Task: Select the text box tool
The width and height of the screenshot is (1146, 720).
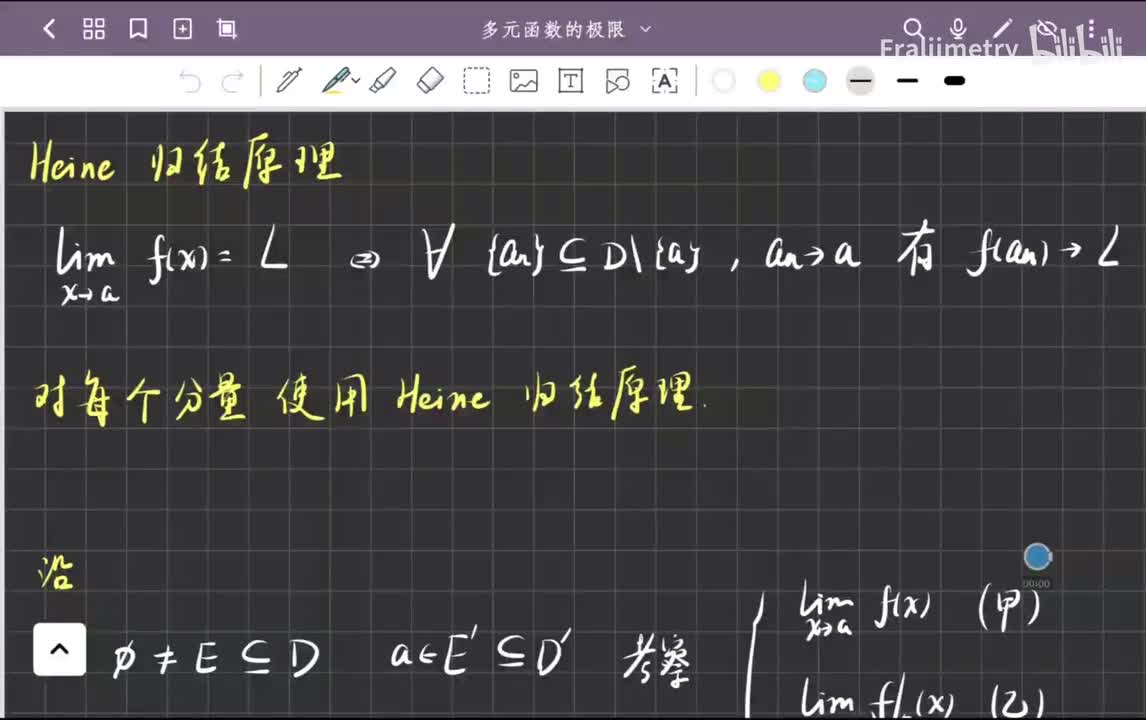Action: coord(570,80)
